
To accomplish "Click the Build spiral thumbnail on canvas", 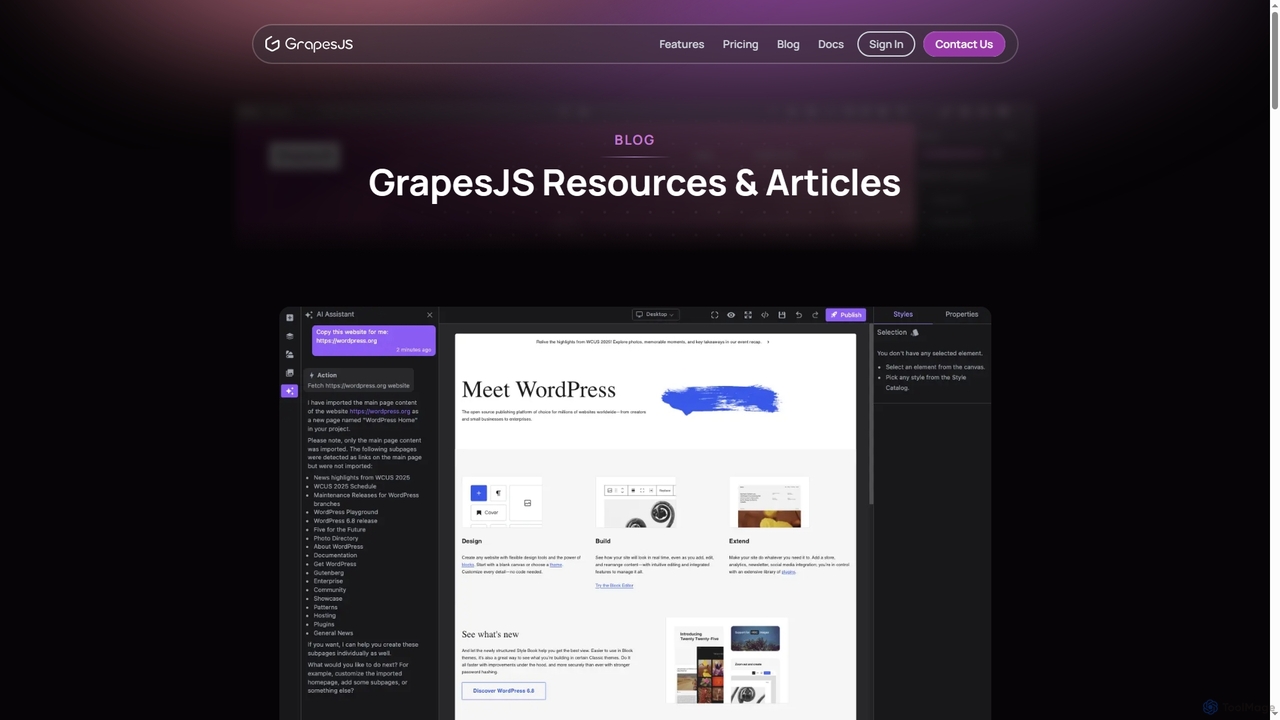I will (x=636, y=502).
